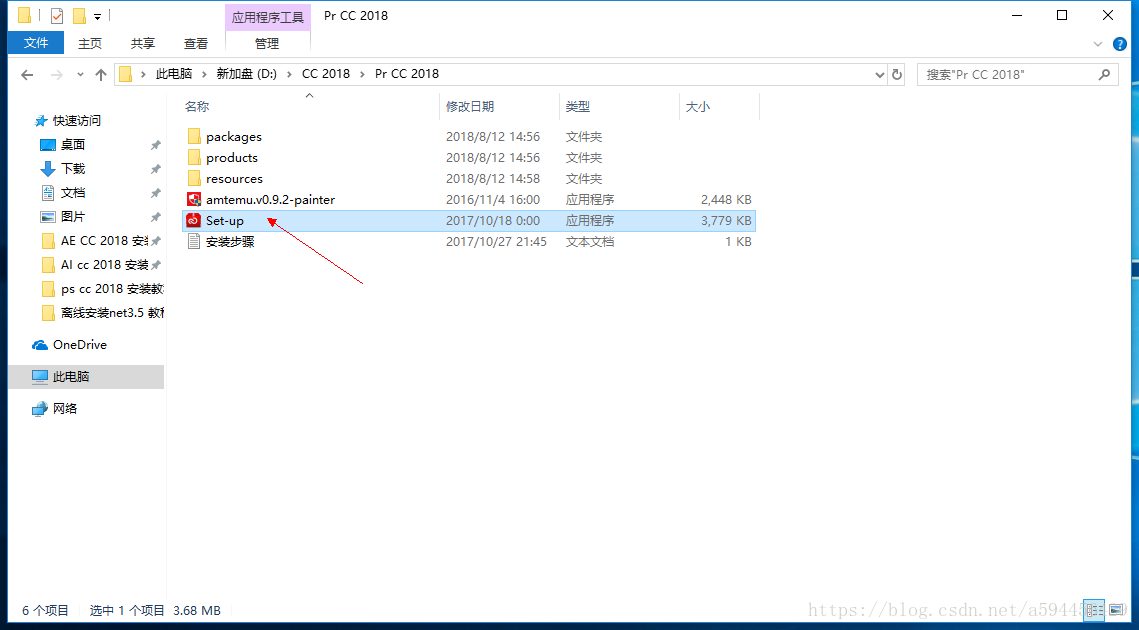This screenshot has width=1139, height=630.
Task: Click the Forward navigation arrow
Action: (x=56, y=74)
